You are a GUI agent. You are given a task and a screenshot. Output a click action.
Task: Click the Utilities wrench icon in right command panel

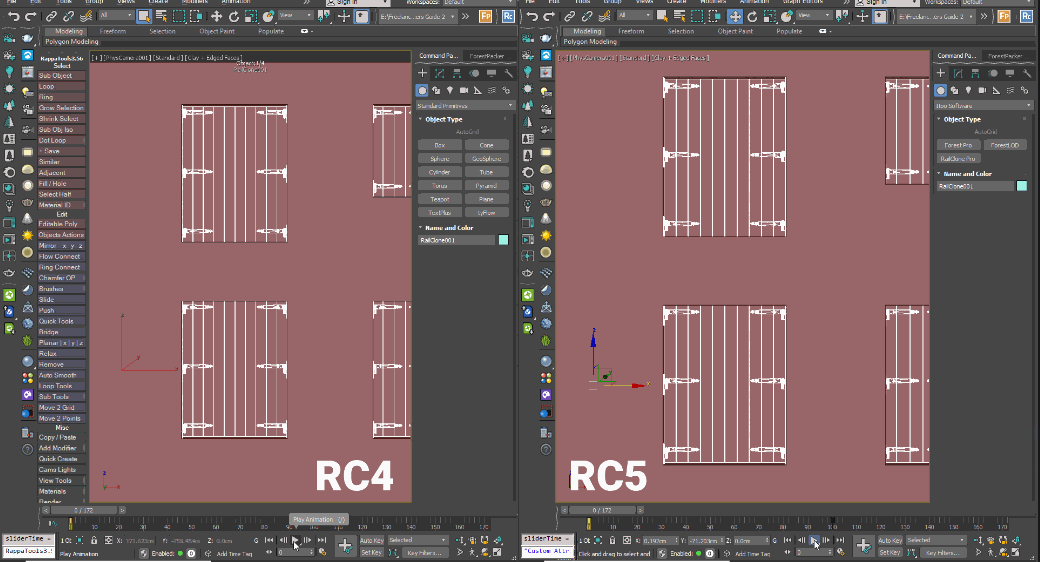click(1027, 73)
